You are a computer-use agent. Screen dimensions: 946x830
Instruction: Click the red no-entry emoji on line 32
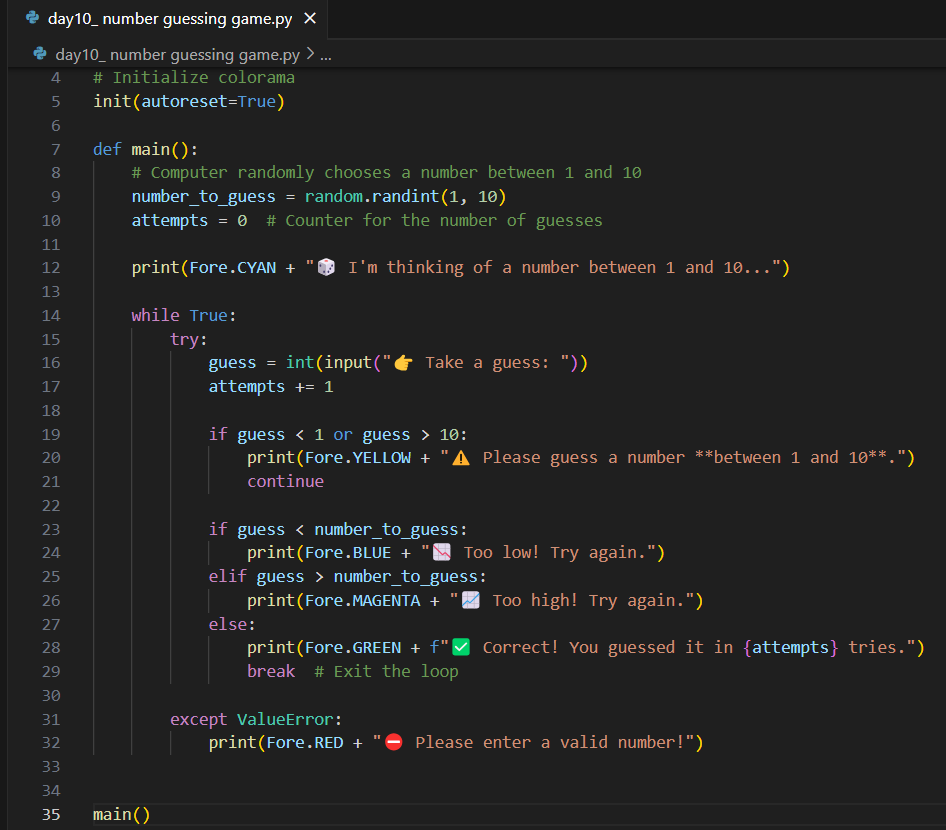[394, 743]
